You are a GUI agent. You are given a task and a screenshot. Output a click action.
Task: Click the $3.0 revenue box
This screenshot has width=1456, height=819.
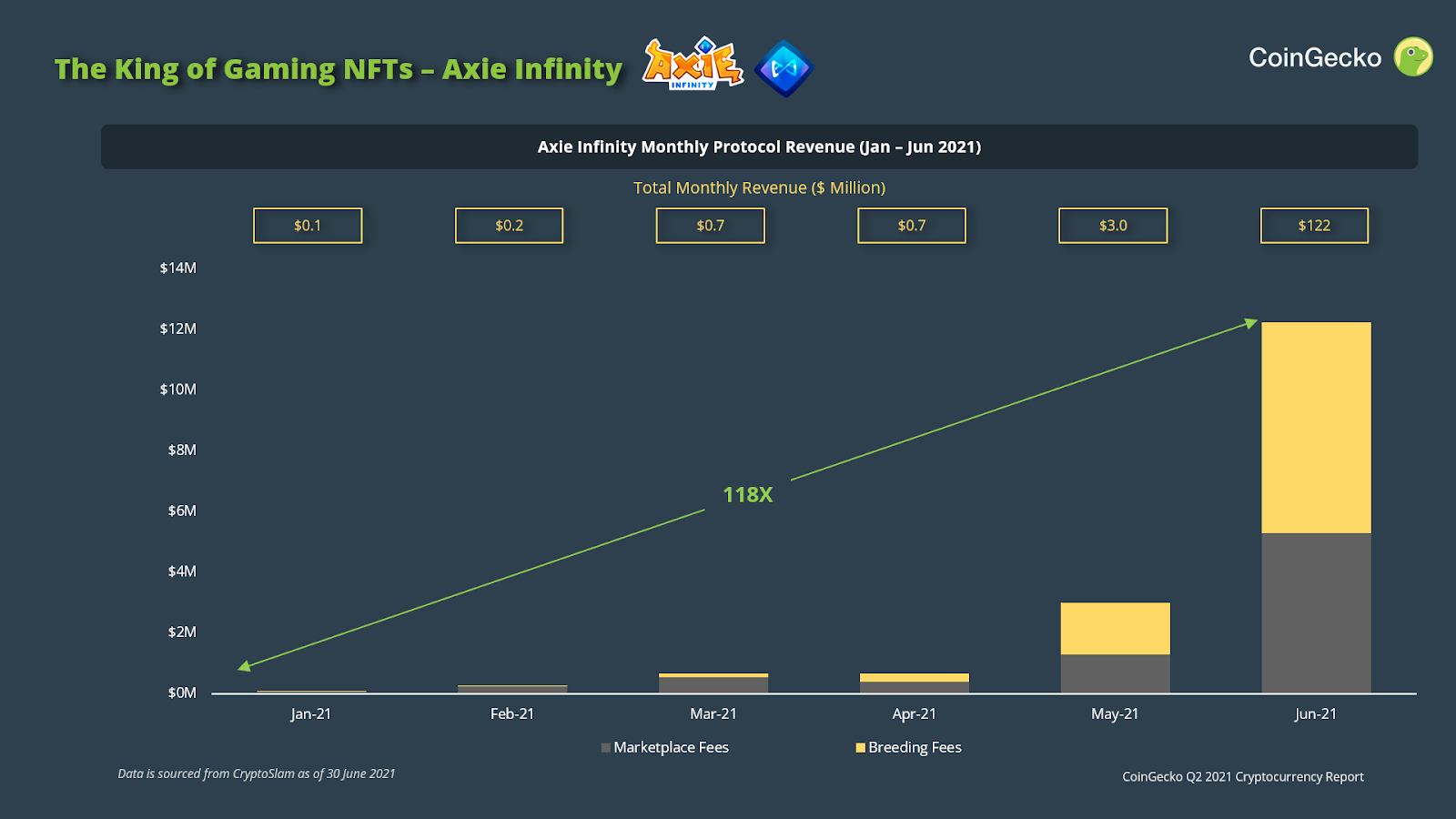click(1113, 226)
